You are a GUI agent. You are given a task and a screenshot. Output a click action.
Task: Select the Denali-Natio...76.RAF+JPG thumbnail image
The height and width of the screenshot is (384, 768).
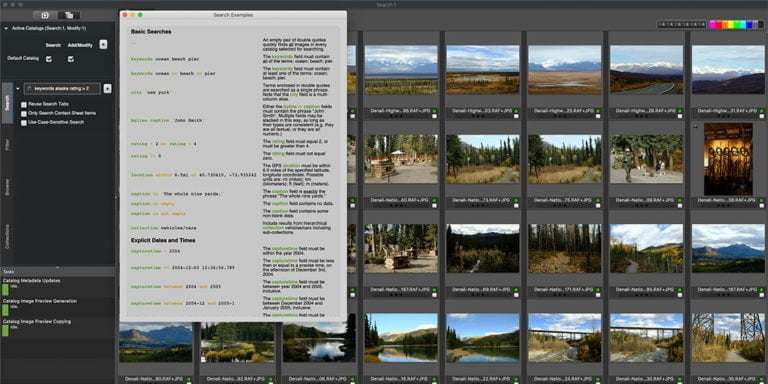[564, 159]
